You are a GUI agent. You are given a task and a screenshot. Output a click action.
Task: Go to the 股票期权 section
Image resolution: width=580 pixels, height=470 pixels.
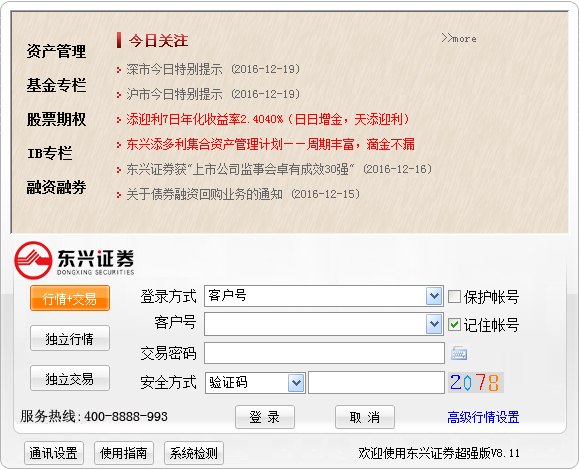(56, 119)
